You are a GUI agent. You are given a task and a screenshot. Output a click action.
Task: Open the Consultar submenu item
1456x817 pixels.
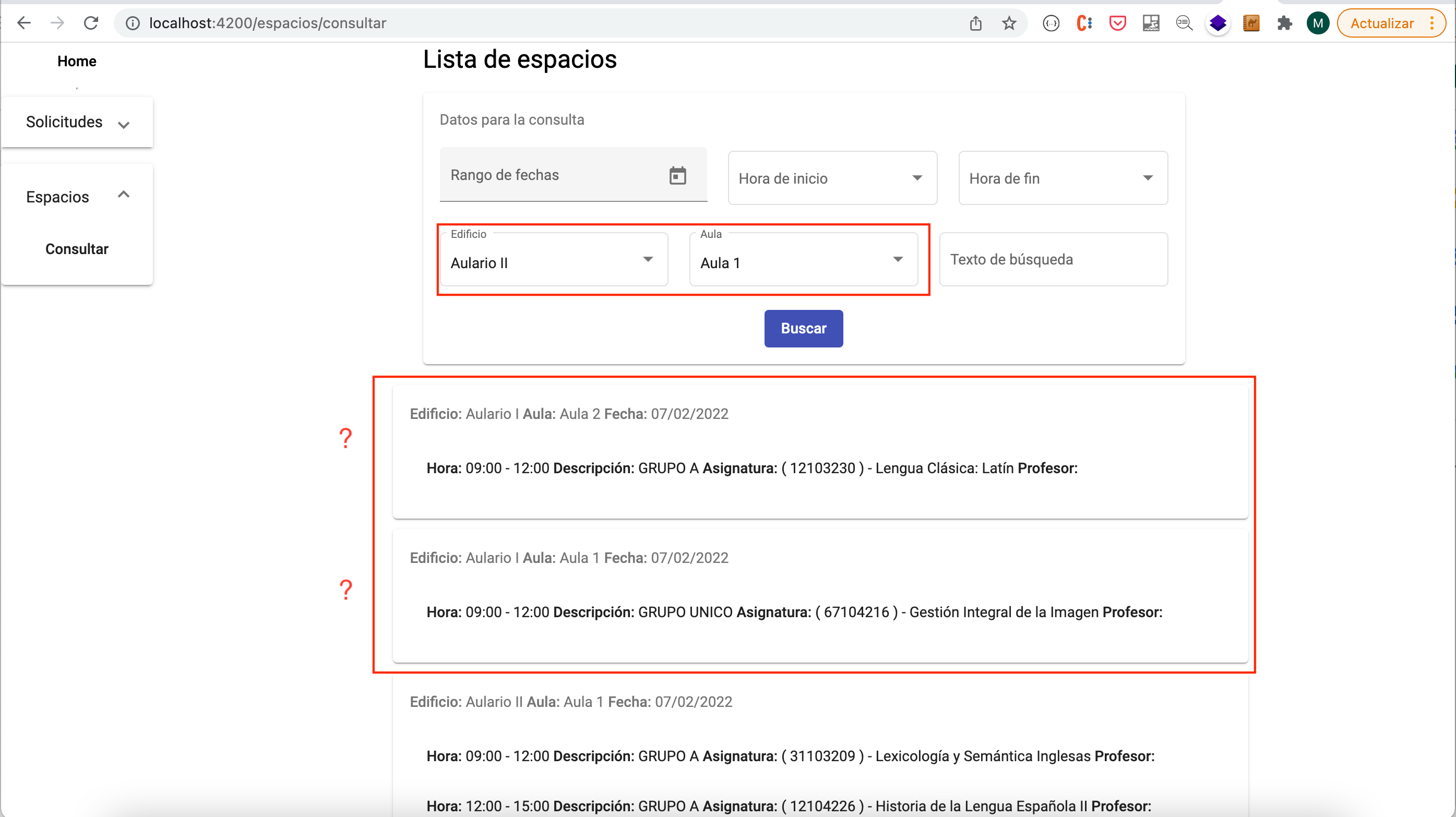tap(77, 249)
